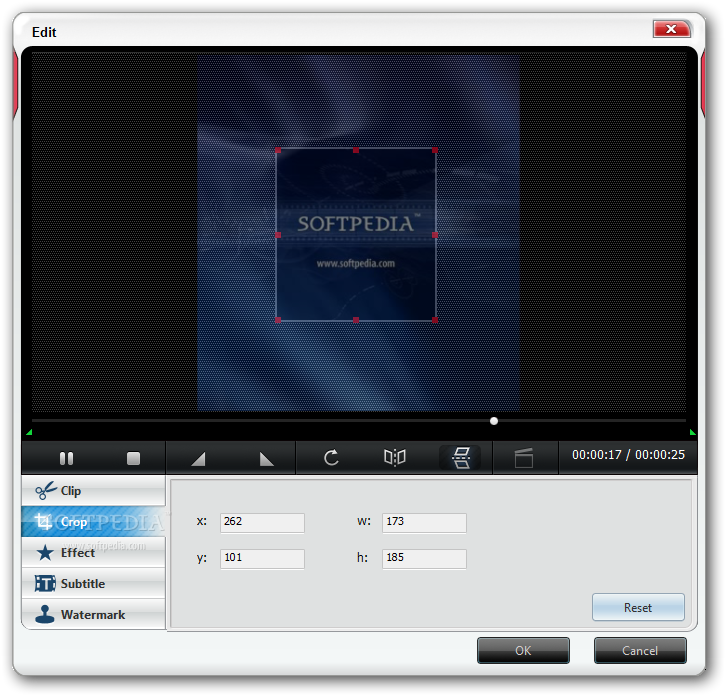
Task: Set the clip start point marker icon
Action: click(x=199, y=459)
